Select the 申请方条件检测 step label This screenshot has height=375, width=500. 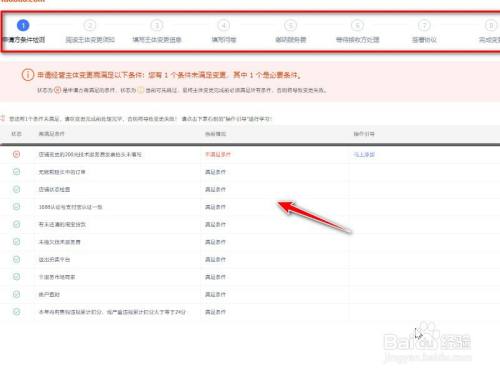[23, 40]
